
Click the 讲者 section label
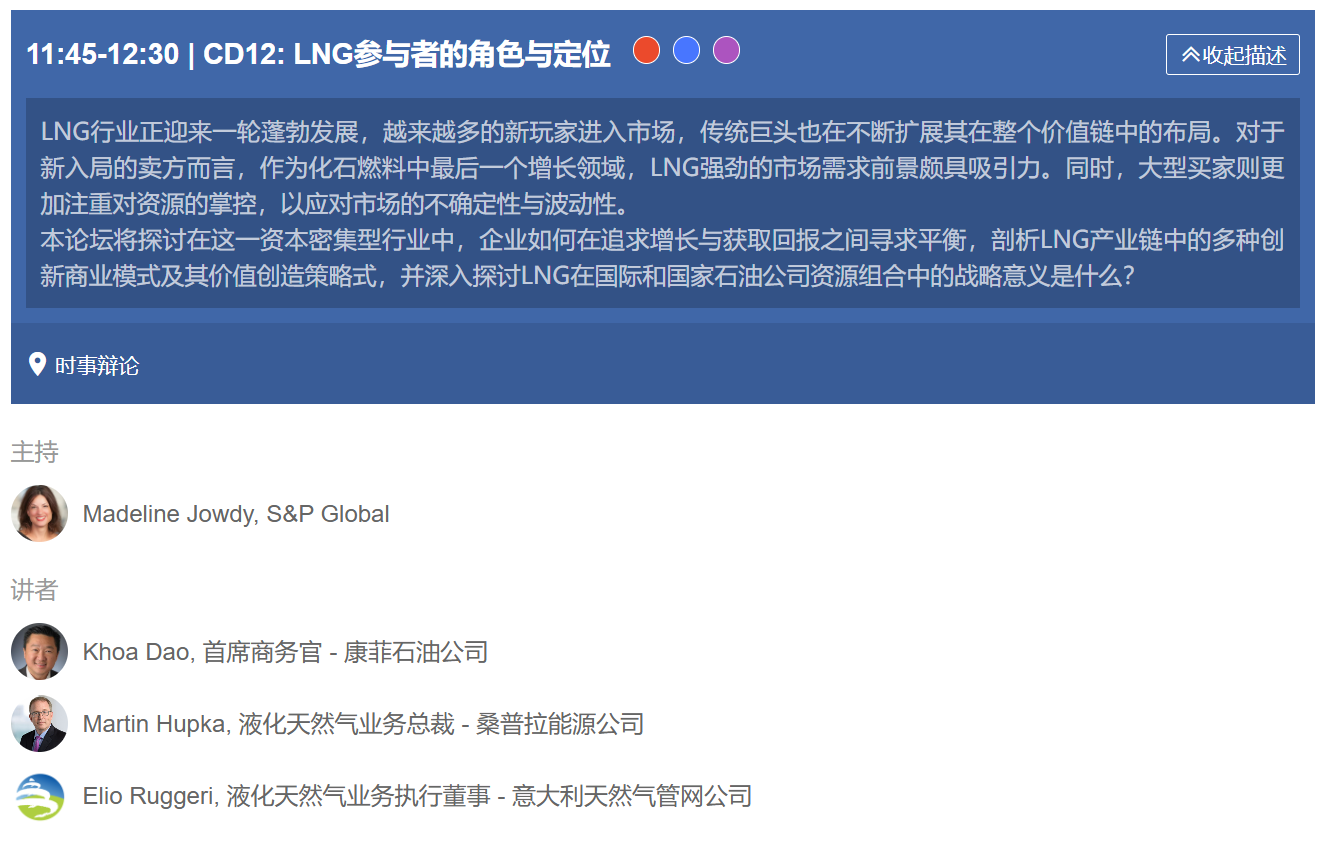point(35,590)
